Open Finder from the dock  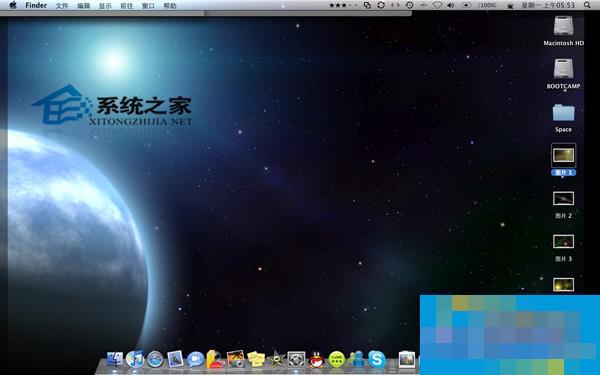[x=115, y=359]
